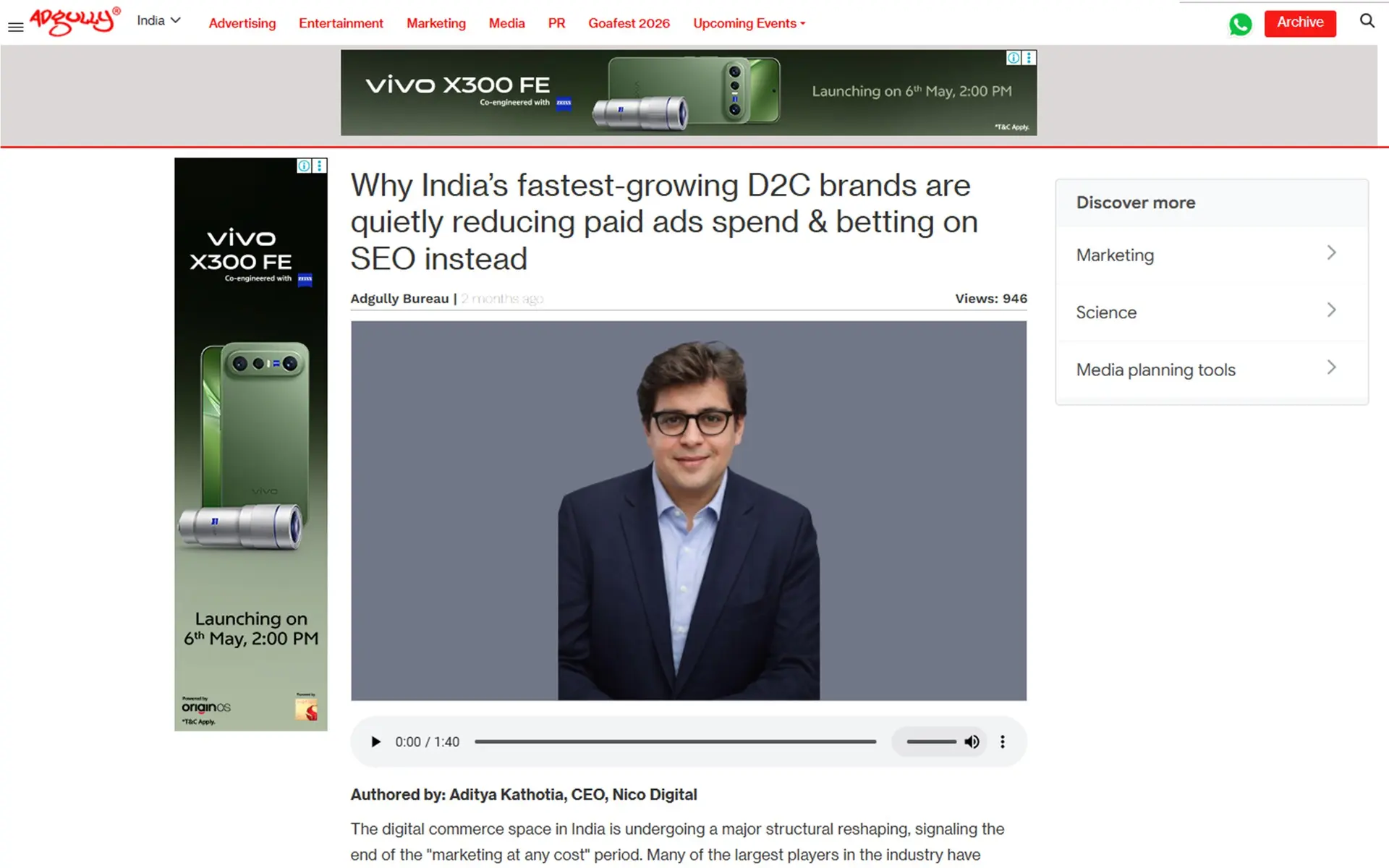Click 'Authored by: Aditya Kathotia' line
Image resolution: width=1389 pixels, height=868 pixels.
524,794
